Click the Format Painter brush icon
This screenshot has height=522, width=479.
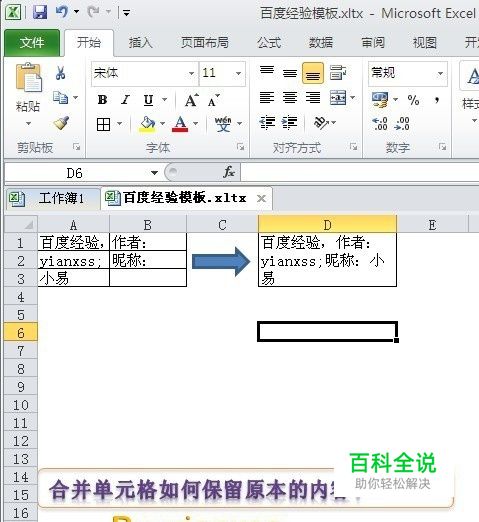pos(61,123)
